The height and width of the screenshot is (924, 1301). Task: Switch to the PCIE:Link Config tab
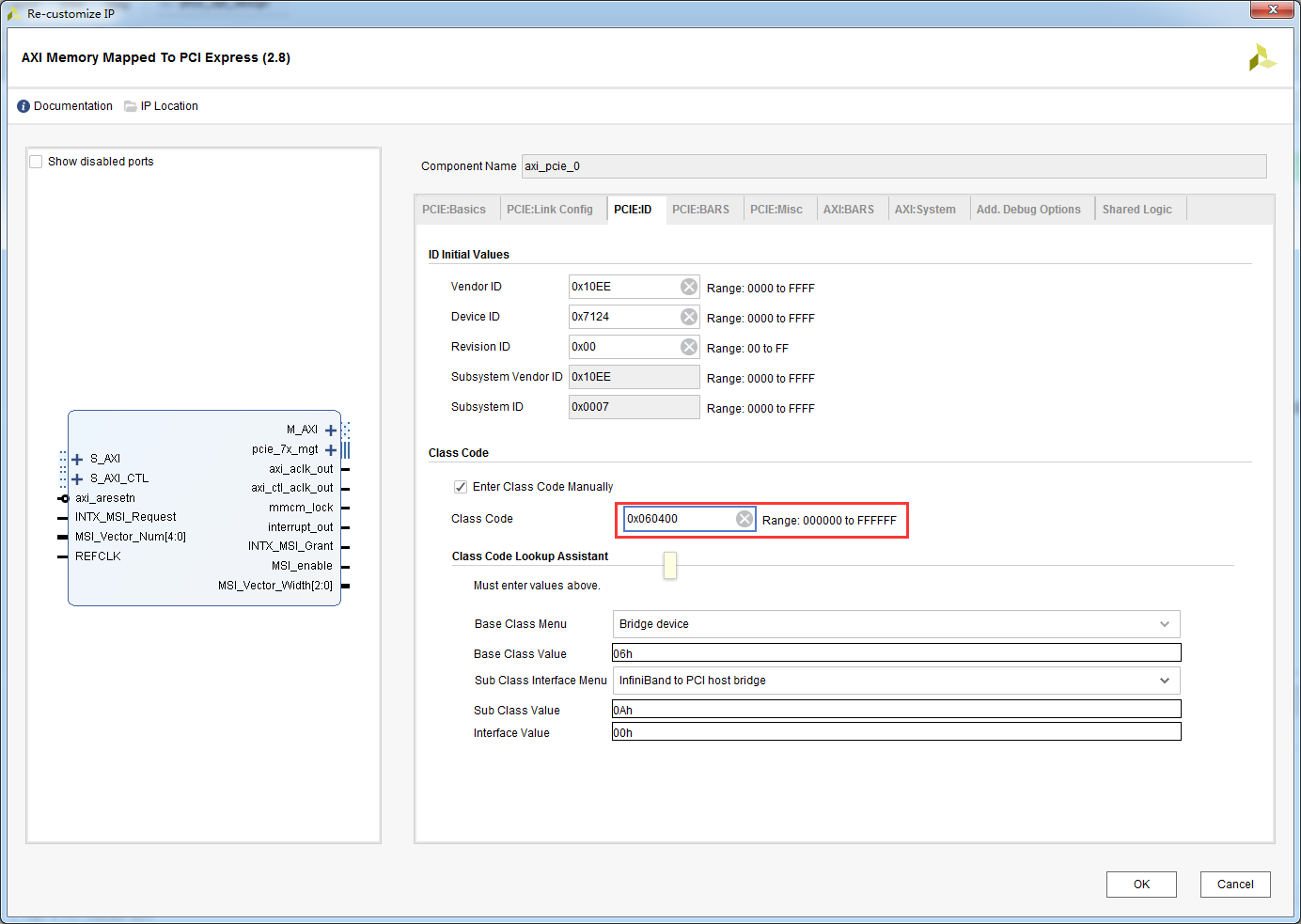click(550, 210)
